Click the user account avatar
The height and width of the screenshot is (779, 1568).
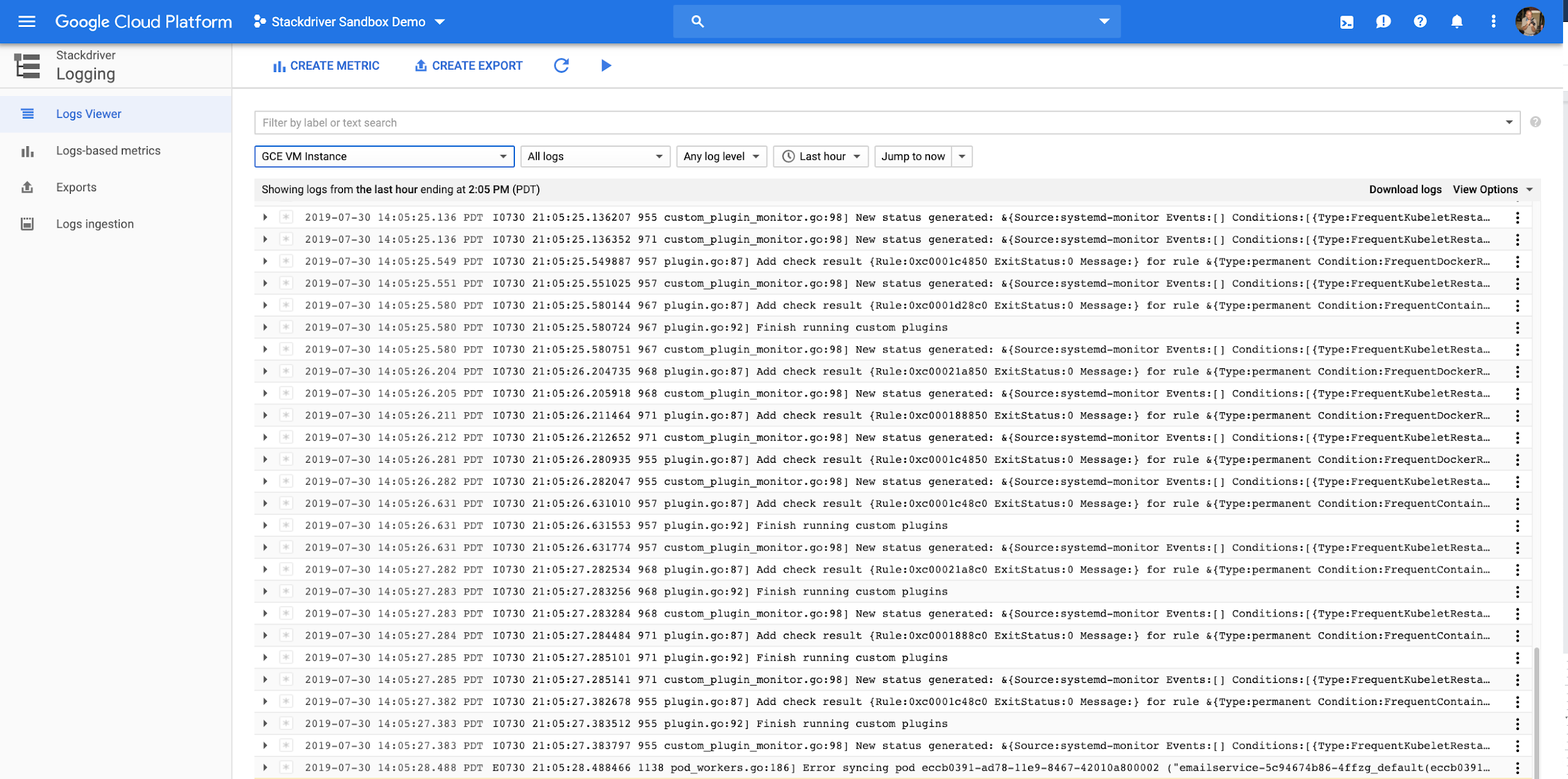[1530, 22]
